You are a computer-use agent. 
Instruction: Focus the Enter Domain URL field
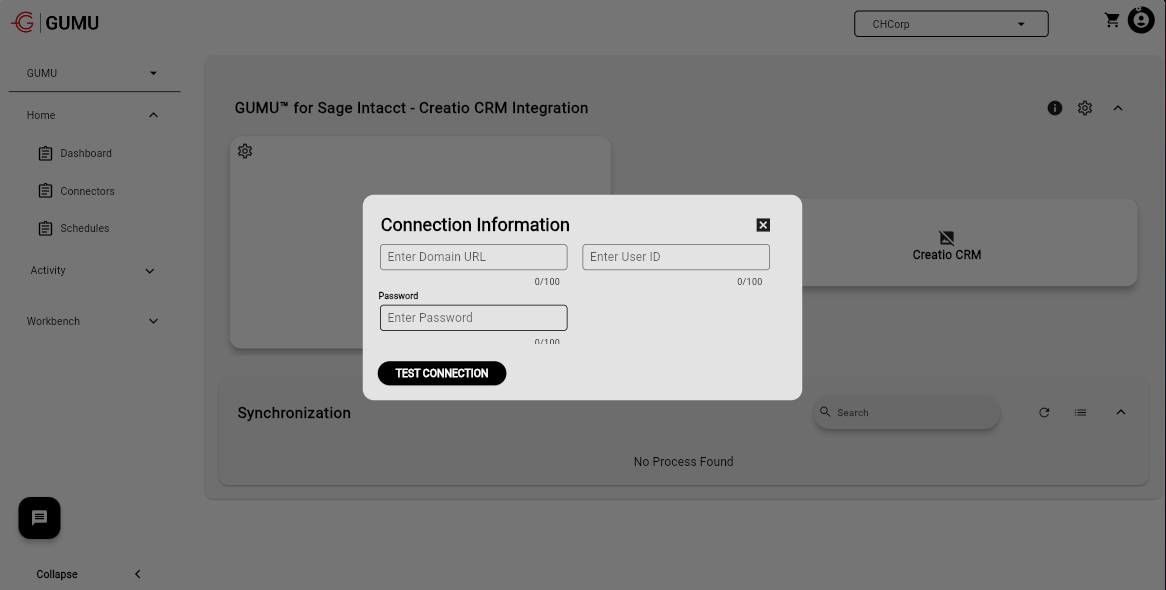[474, 257]
